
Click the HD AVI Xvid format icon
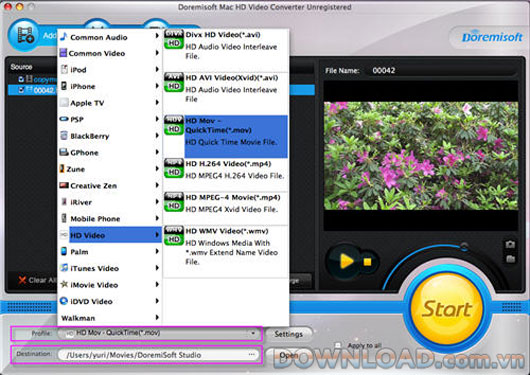(x=174, y=82)
